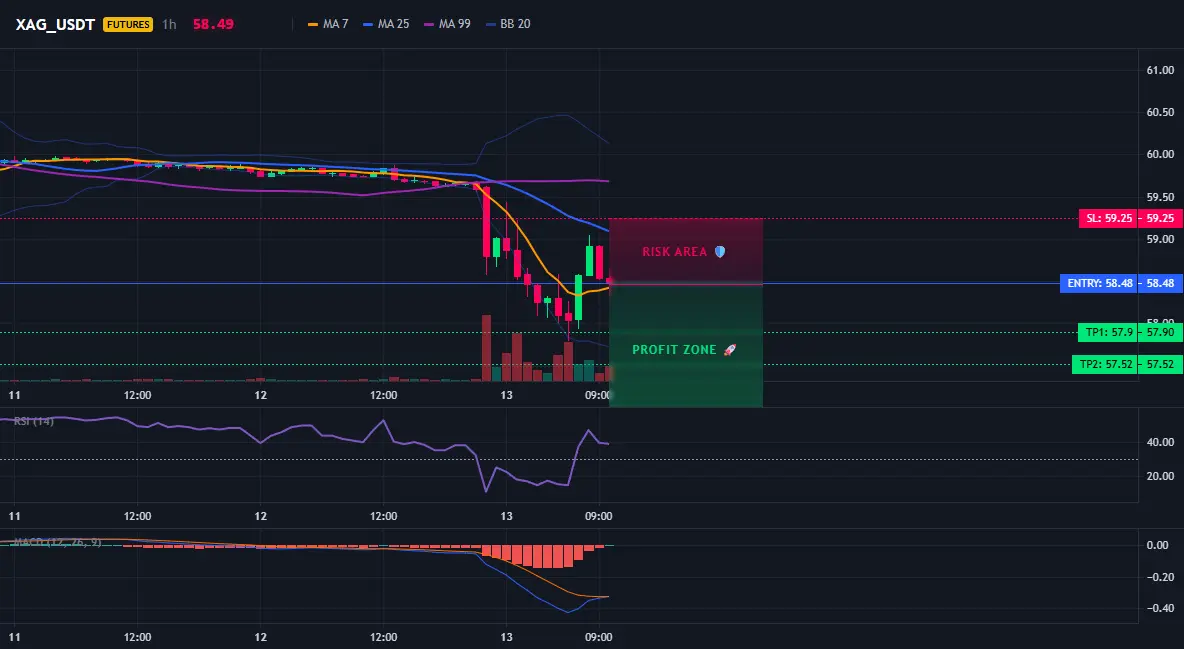Screen dimensions: 1184x649
Task: Click the green 57.52 price axis tag
Action: click(x=1161, y=365)
